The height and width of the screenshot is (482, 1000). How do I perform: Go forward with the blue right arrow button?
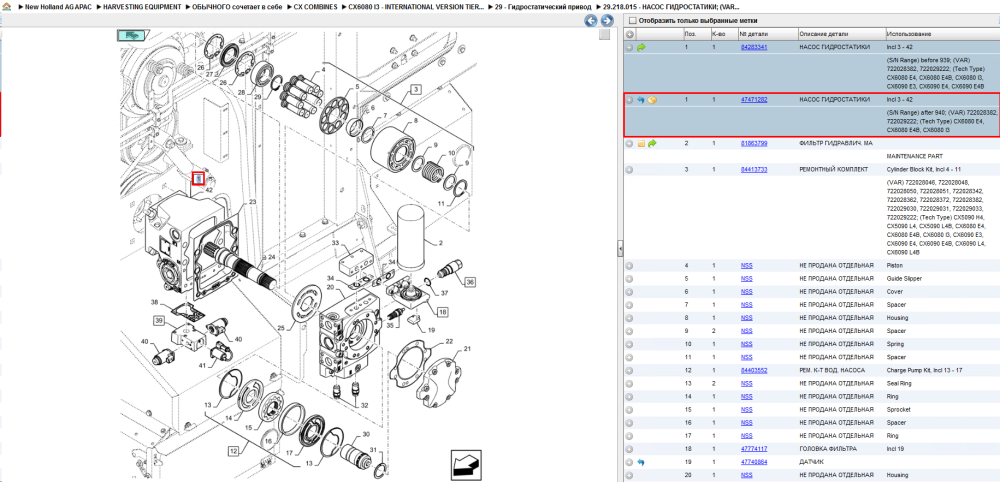point(607,21)
